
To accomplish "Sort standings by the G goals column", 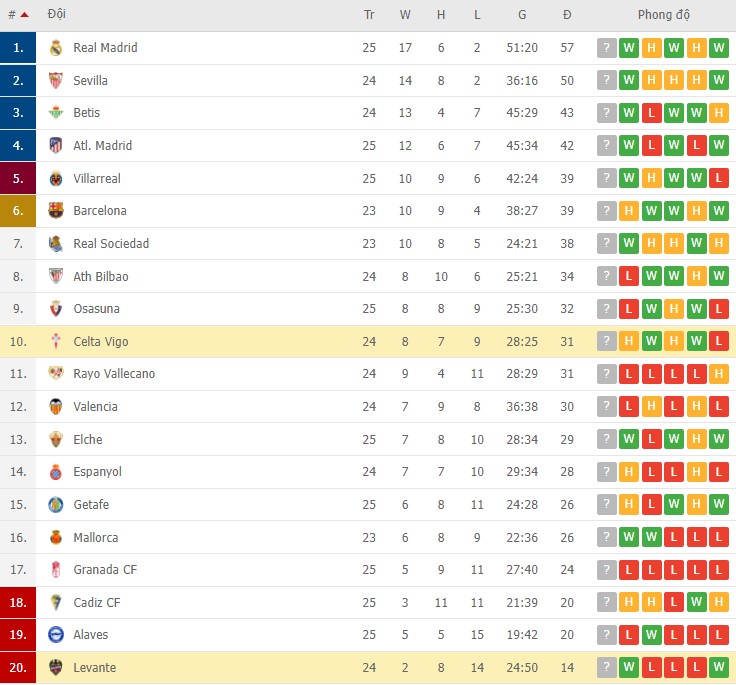I will 522,15.
